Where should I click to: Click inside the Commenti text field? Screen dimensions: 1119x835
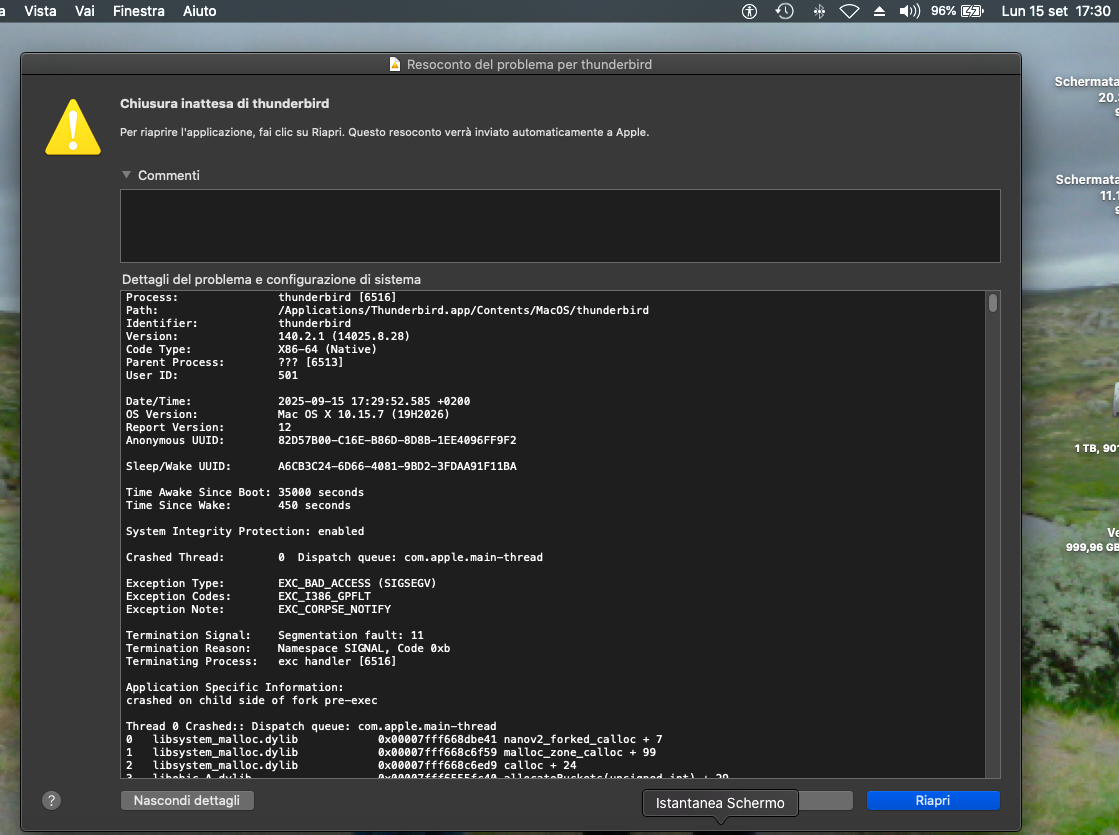pos(560,225)
